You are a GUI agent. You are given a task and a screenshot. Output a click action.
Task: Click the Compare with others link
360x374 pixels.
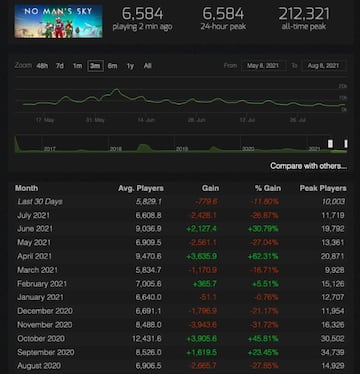pos(309,166)
